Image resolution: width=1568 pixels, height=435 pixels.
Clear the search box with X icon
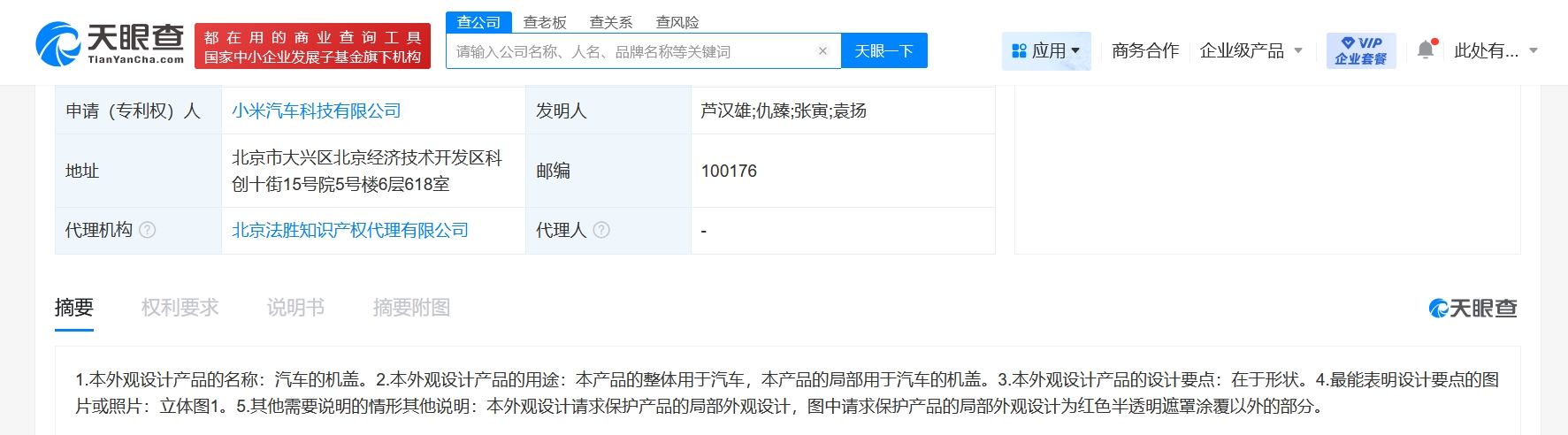822,51
